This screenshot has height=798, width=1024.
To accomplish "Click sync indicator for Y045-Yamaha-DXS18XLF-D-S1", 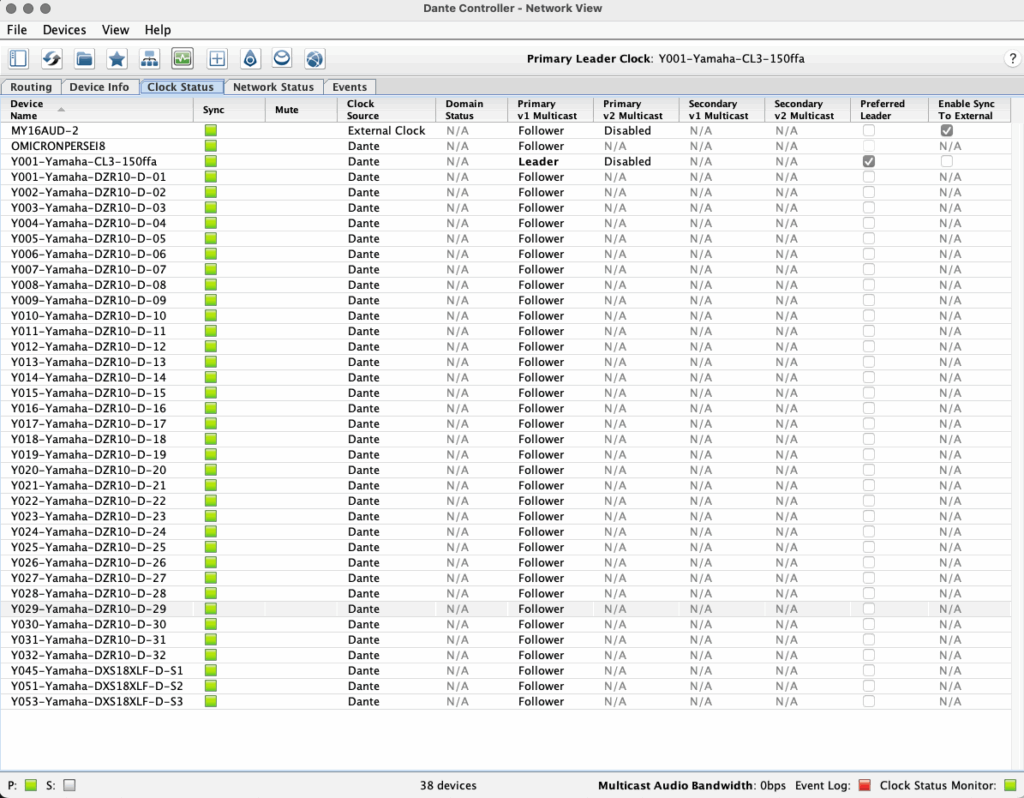I will pyautogui.click(x=210, y=670).
